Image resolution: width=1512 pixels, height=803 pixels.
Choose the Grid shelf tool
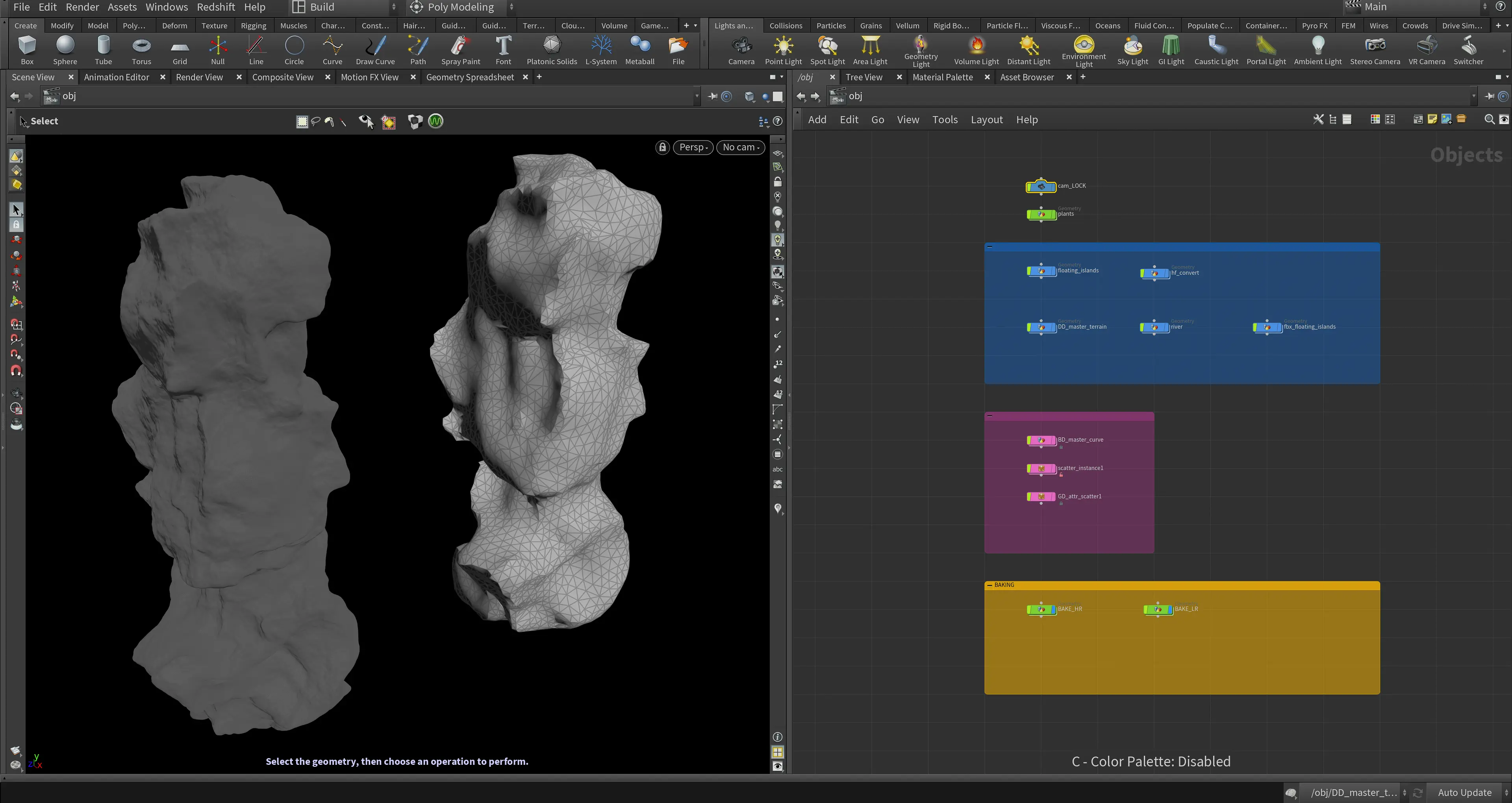tap(180, 50)
